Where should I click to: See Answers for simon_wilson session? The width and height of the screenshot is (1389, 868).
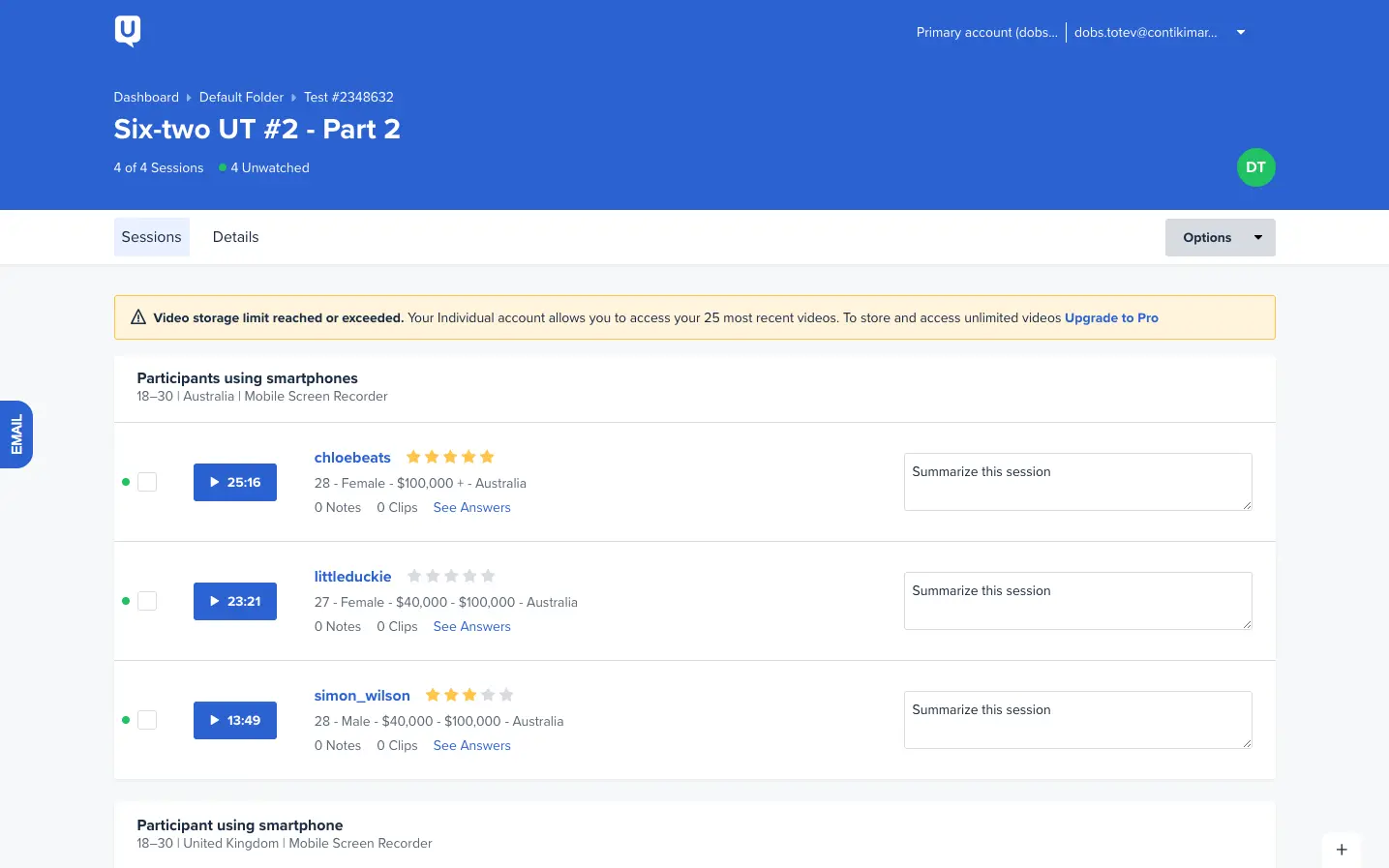click(x=471, y=745)
